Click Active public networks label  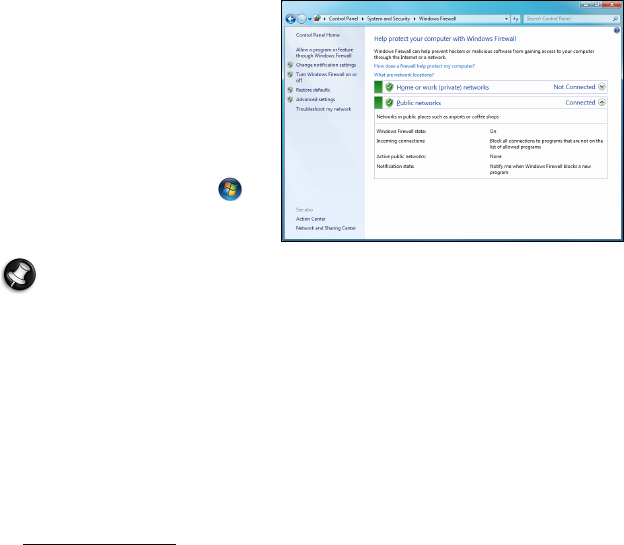click(401, 156)
